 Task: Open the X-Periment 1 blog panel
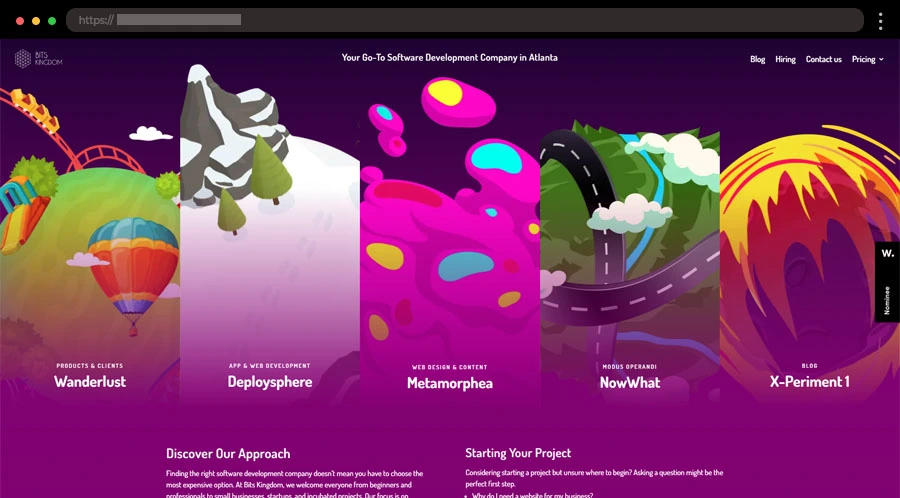point(810,381)
